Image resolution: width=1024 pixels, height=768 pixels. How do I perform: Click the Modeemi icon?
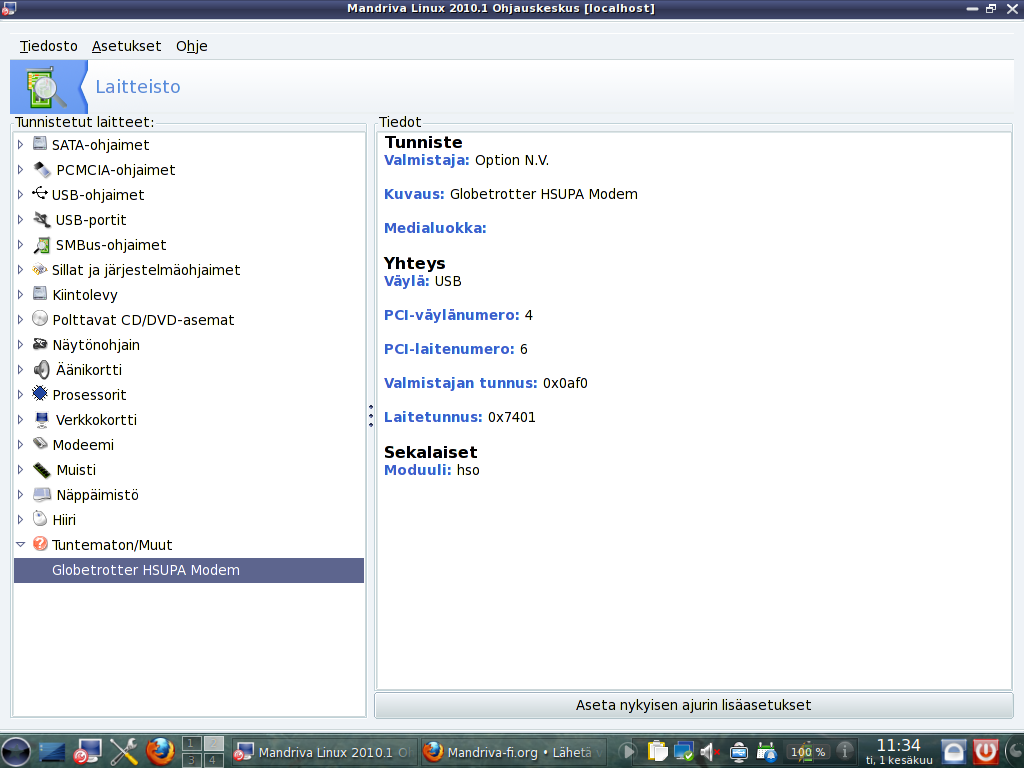tap(40, 444)
